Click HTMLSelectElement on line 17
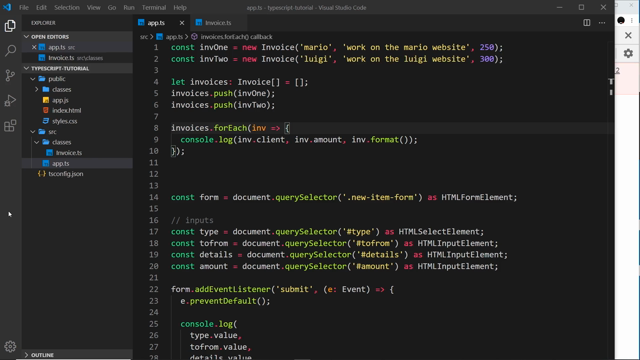This screenshot has width=640, height=360. click(x=439, y=232)
